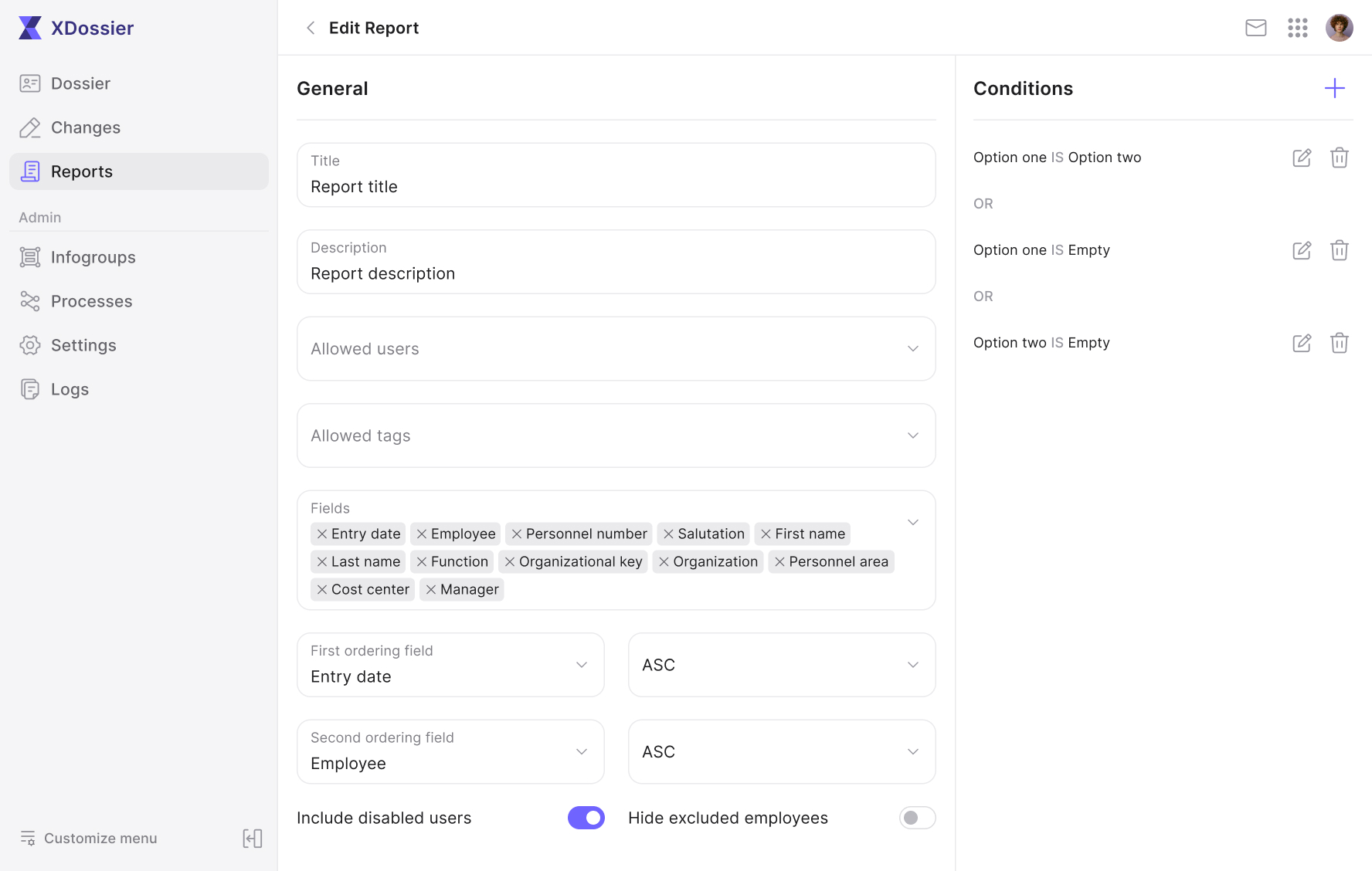This screenshot has width=1372, height=871.
Task: Delete the 'Option two IS Empty' condition
Action: click(x=1339, y=343)
